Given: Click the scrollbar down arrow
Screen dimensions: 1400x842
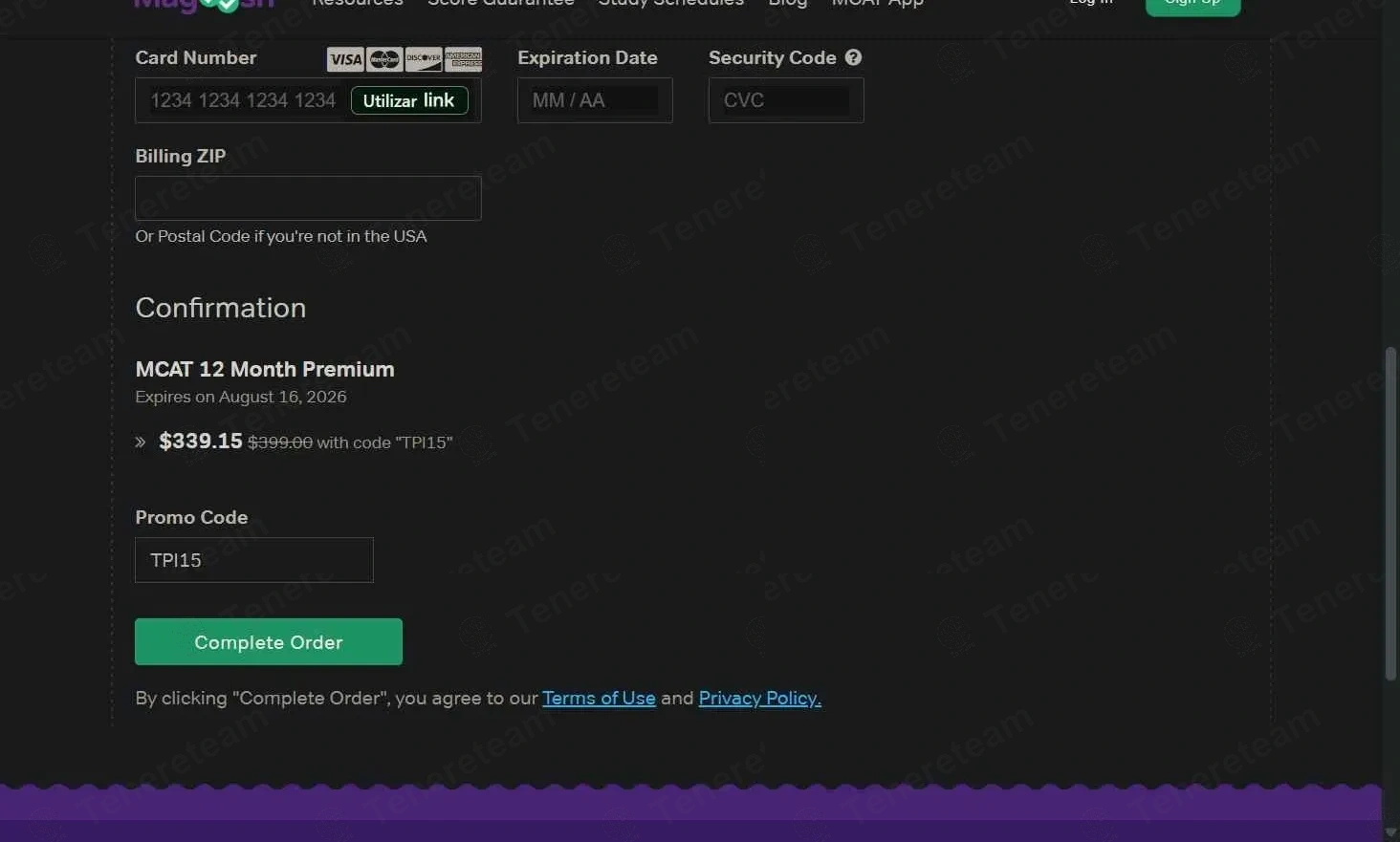Looking at the screenshot, I should coord(1390,832).
